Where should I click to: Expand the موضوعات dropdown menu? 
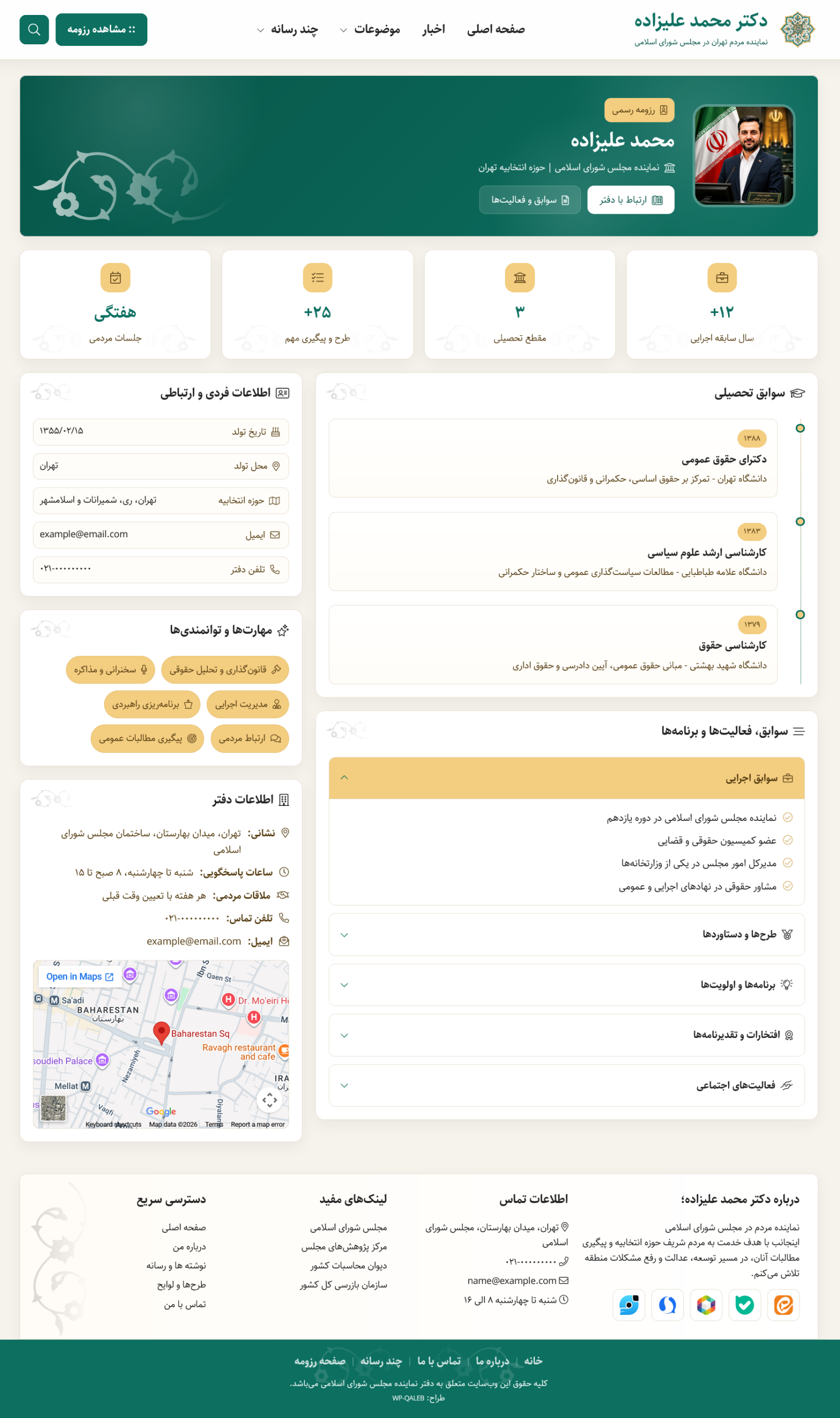(x=370, y=29)
